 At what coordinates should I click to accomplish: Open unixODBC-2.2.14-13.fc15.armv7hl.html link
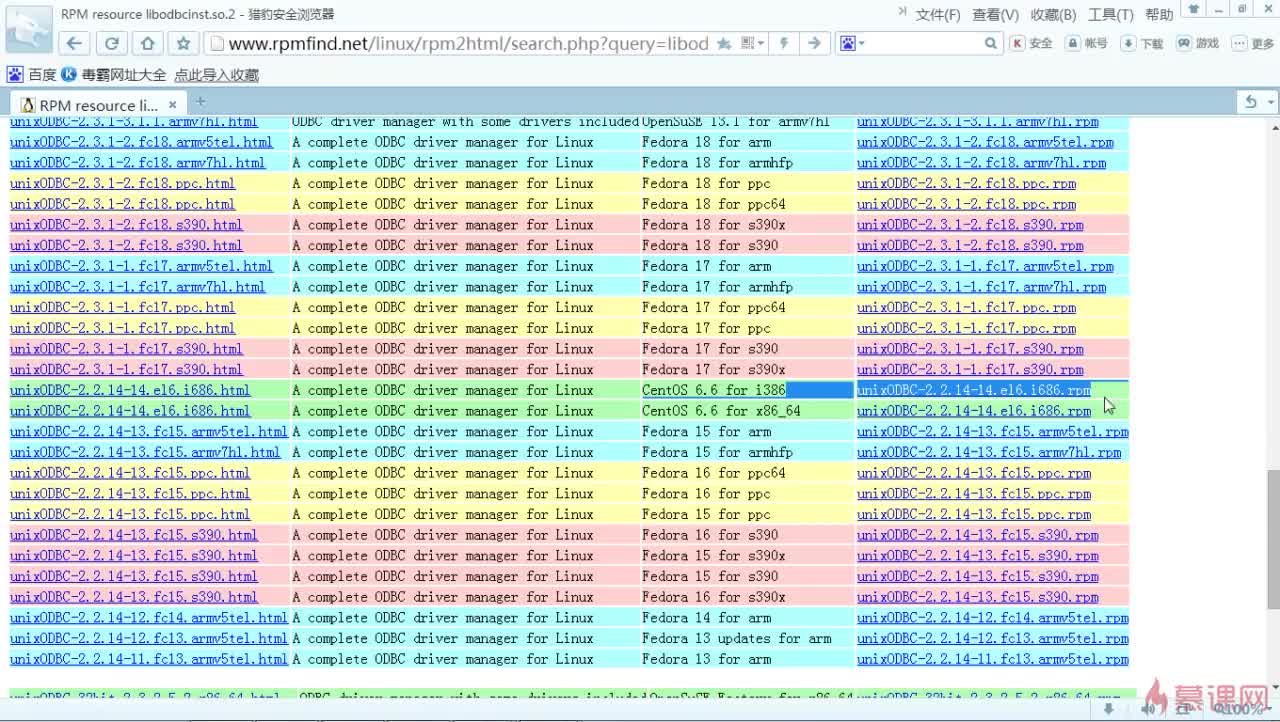[145, 452]
